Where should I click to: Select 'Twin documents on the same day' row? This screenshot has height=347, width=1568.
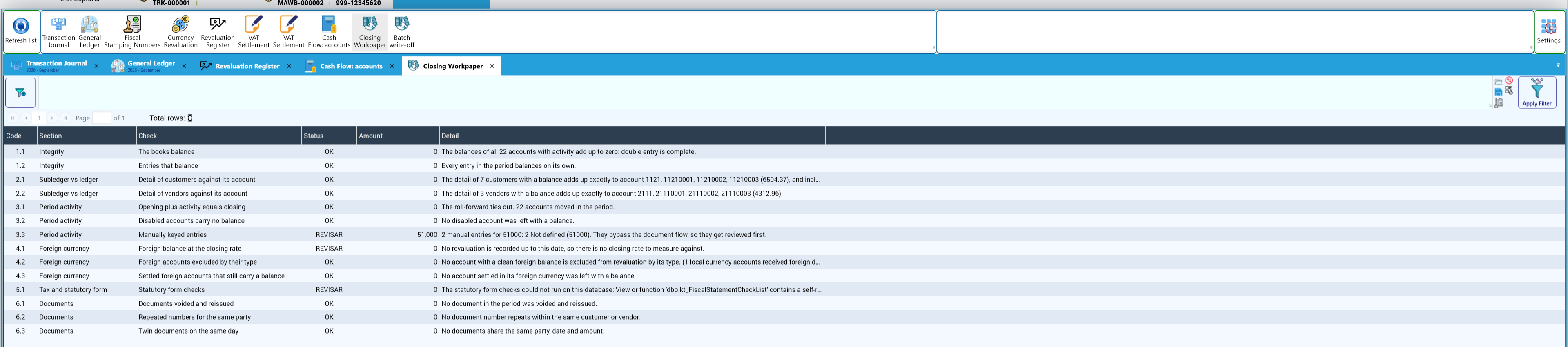(784, 331)
